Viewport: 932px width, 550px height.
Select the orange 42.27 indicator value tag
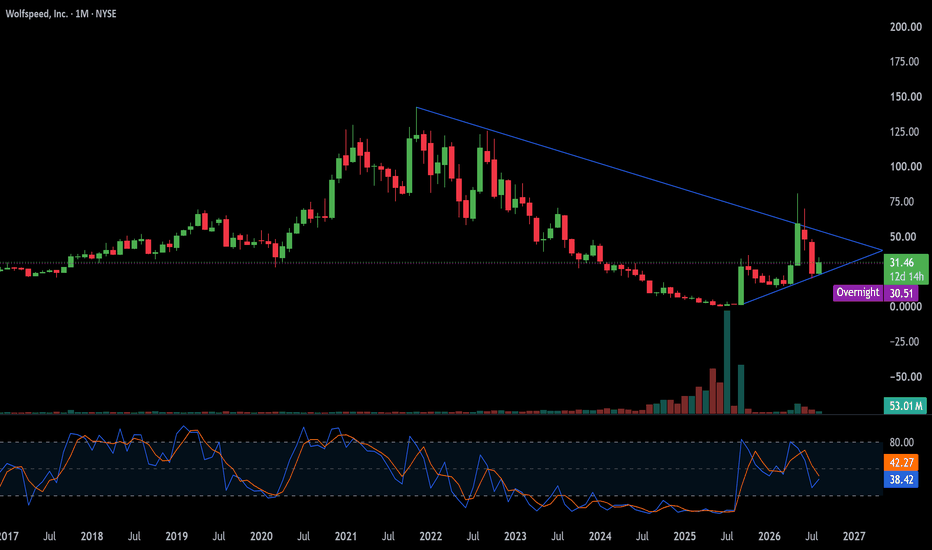pyautogui.click(x=901, y=463)
